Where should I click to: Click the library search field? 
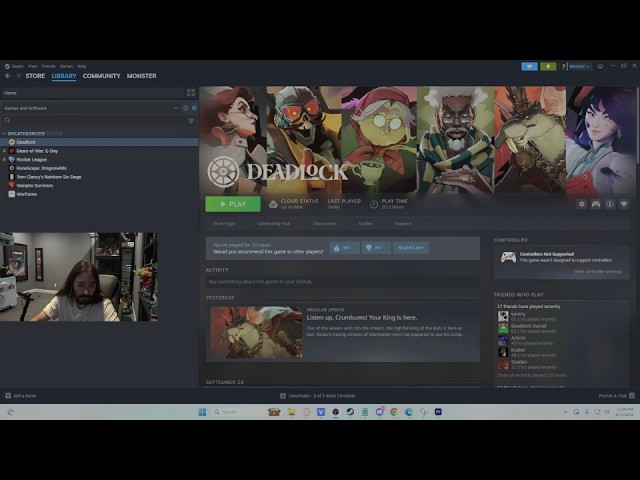[95, 120]
